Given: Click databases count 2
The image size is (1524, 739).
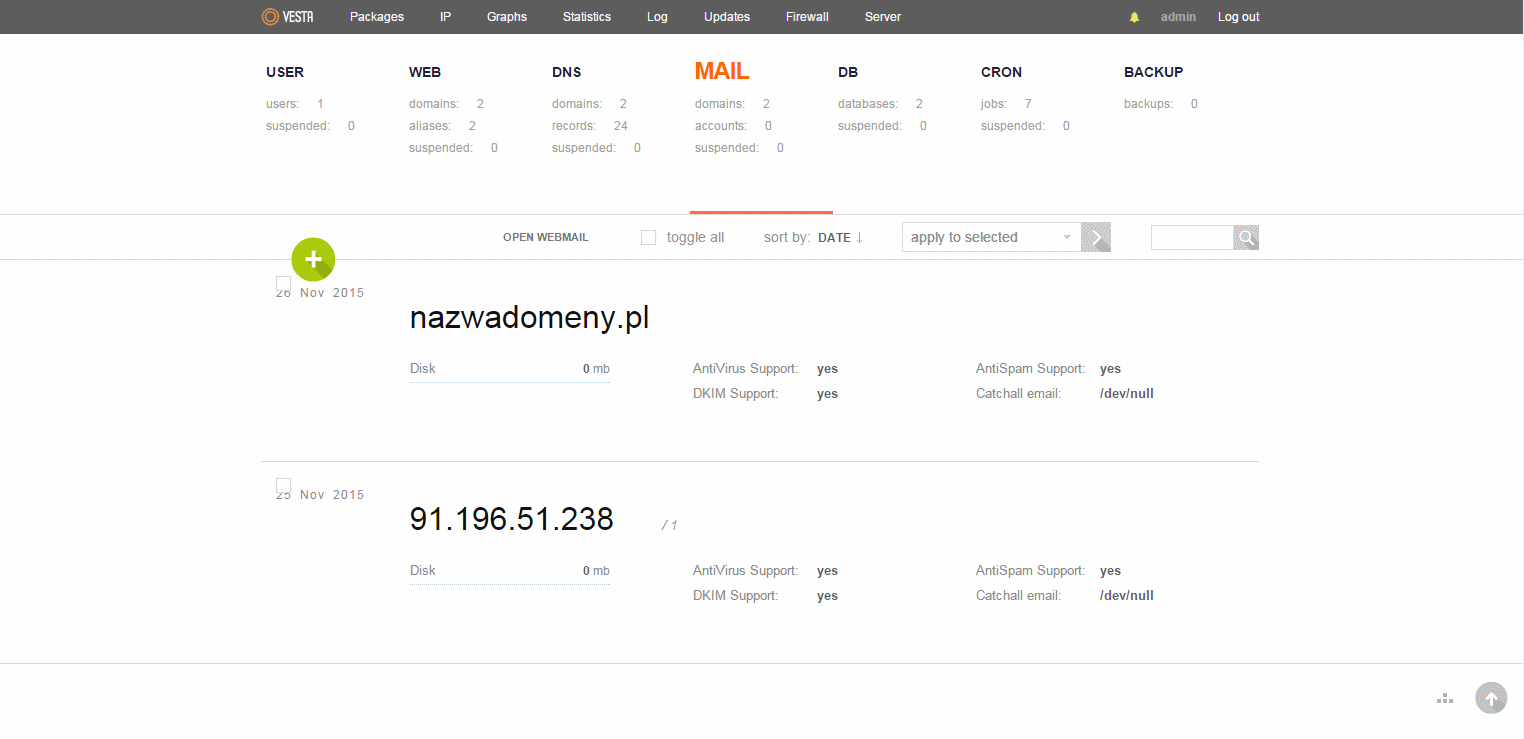Looking at the screenshot, I should [919, 104].
